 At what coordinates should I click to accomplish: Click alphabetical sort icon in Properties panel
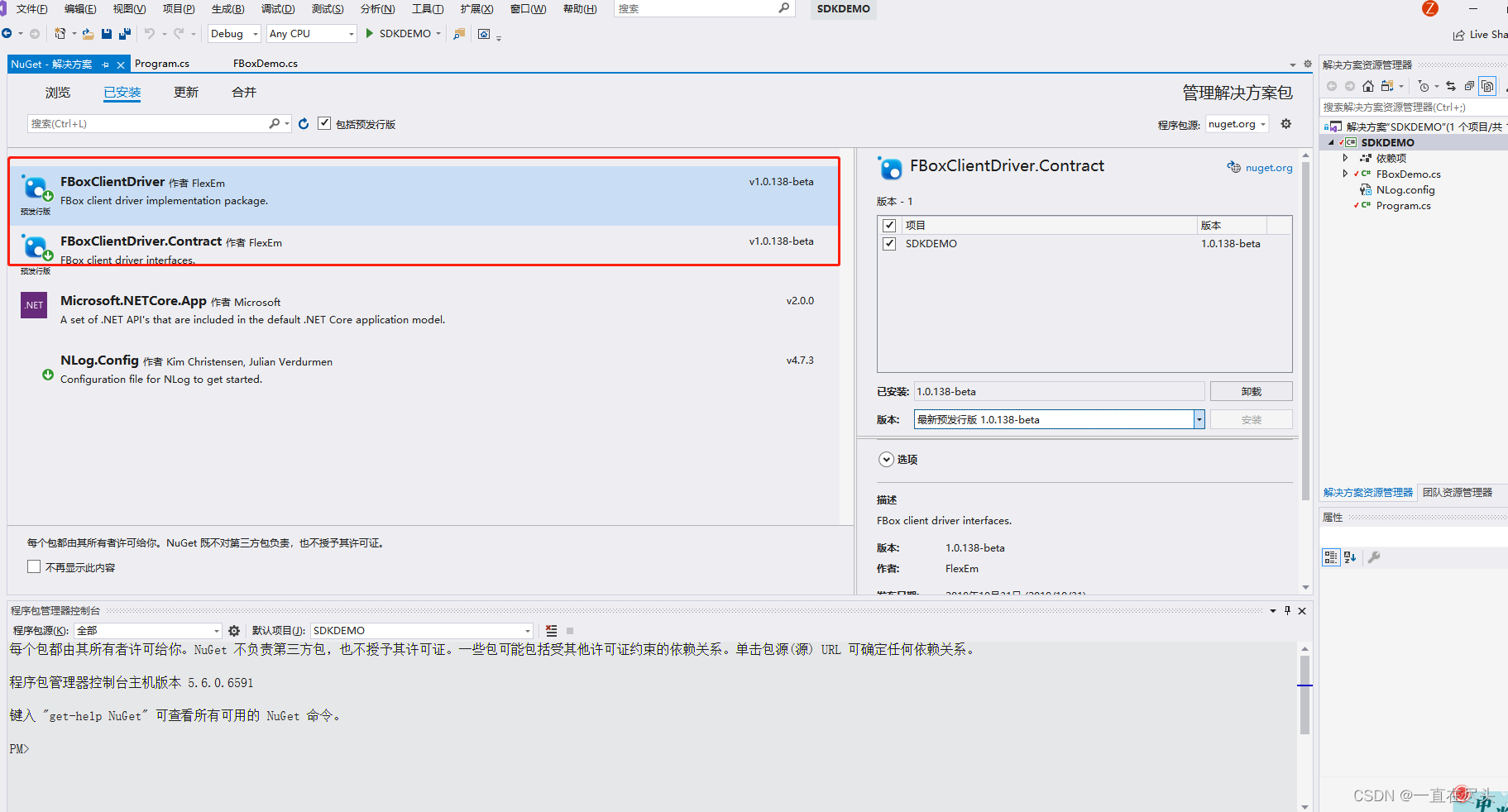(x=1350, y=557)
